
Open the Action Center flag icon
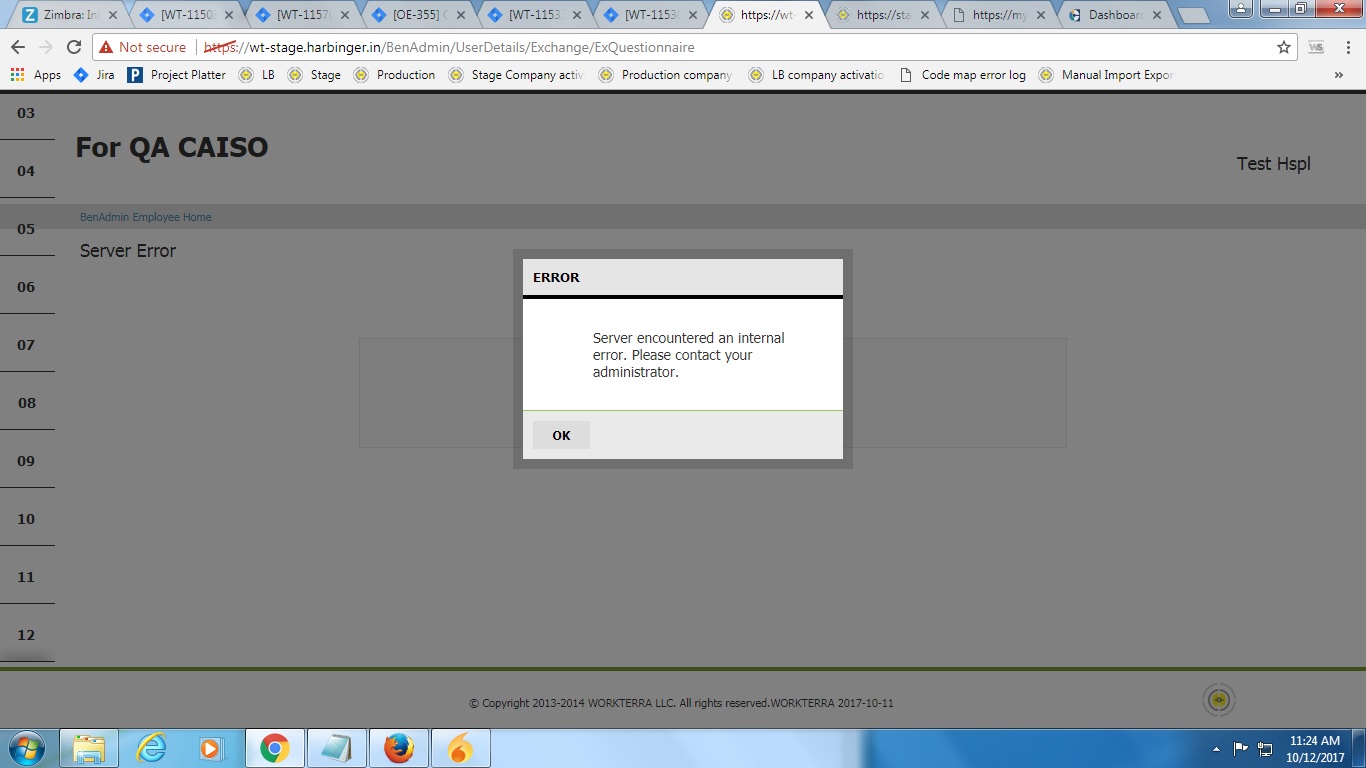1241,748
